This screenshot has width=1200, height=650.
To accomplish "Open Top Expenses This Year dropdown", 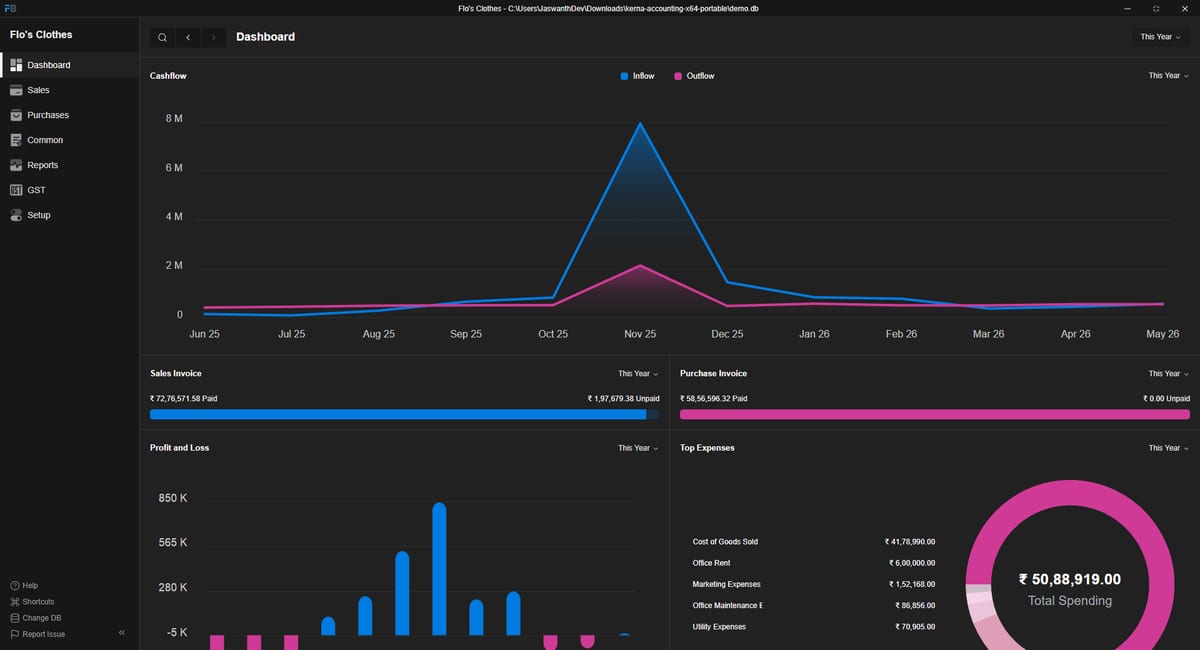I will [1168, 448].
